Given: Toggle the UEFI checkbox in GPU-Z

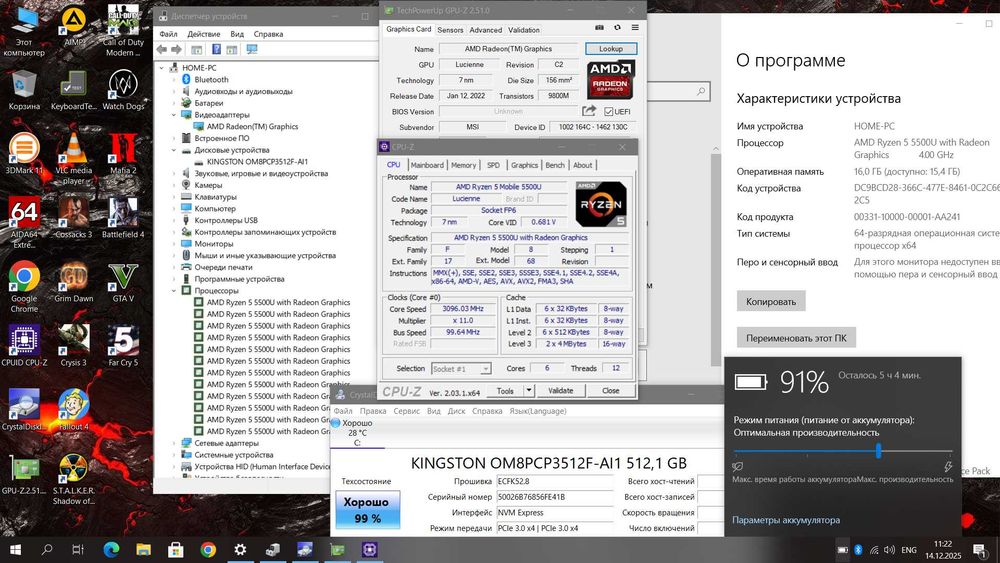Looking at the screenshot, I should [x=608, y=112].
